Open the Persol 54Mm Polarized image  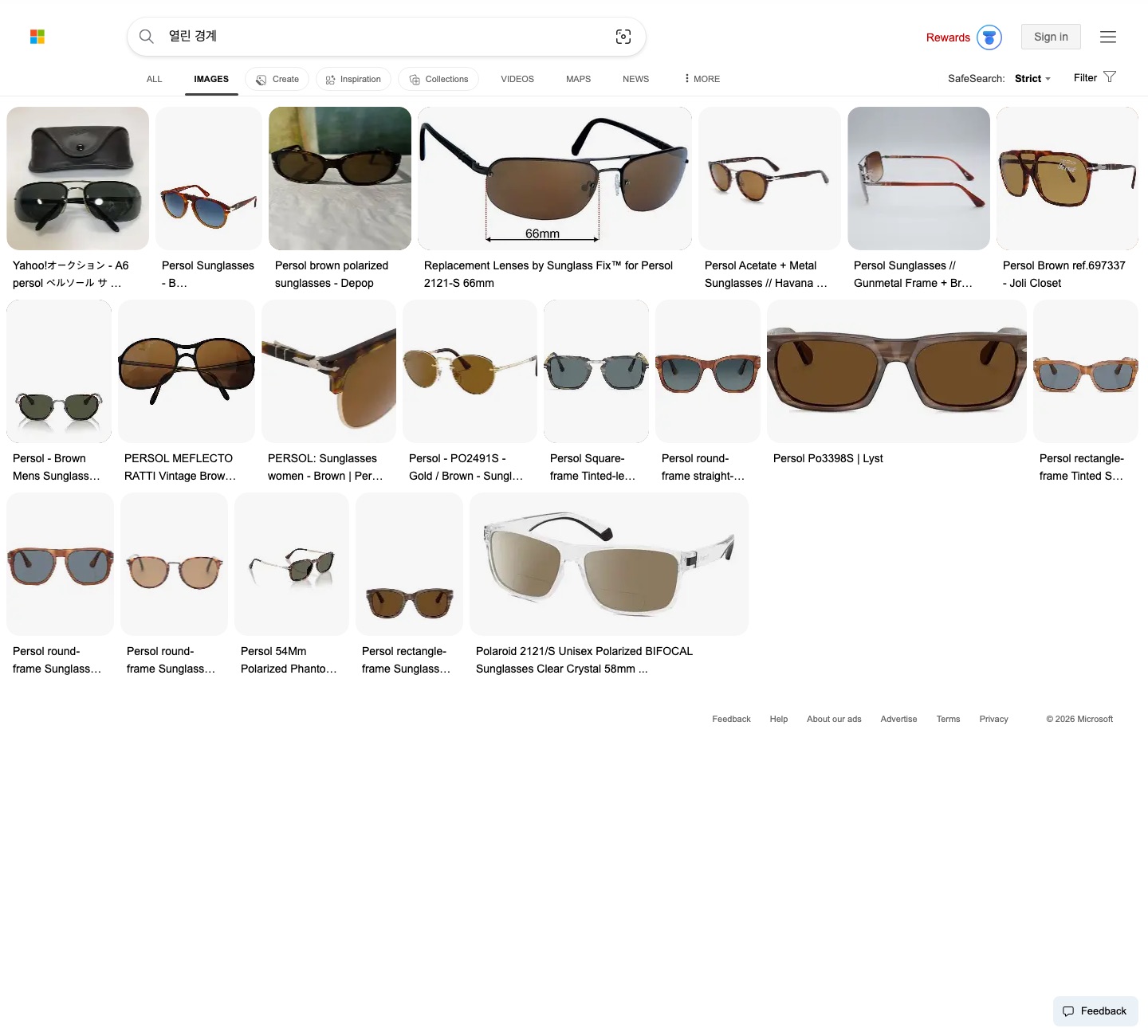coord(292,564)
